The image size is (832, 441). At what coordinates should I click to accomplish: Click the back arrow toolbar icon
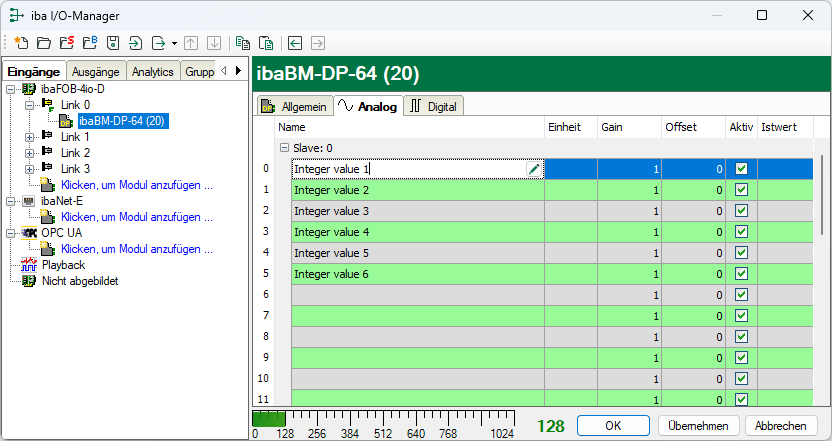[295, 43]
